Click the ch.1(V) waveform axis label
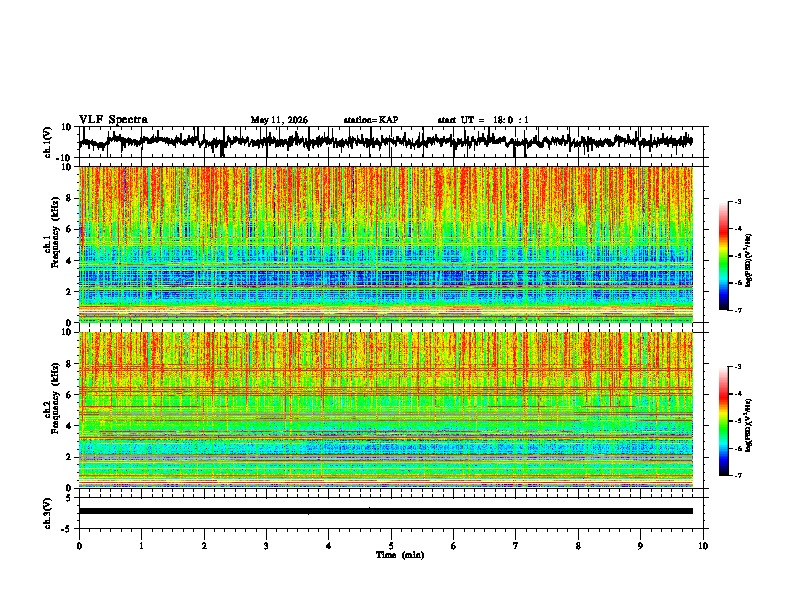This screenshot has width=792, height=612. (48, 142)
